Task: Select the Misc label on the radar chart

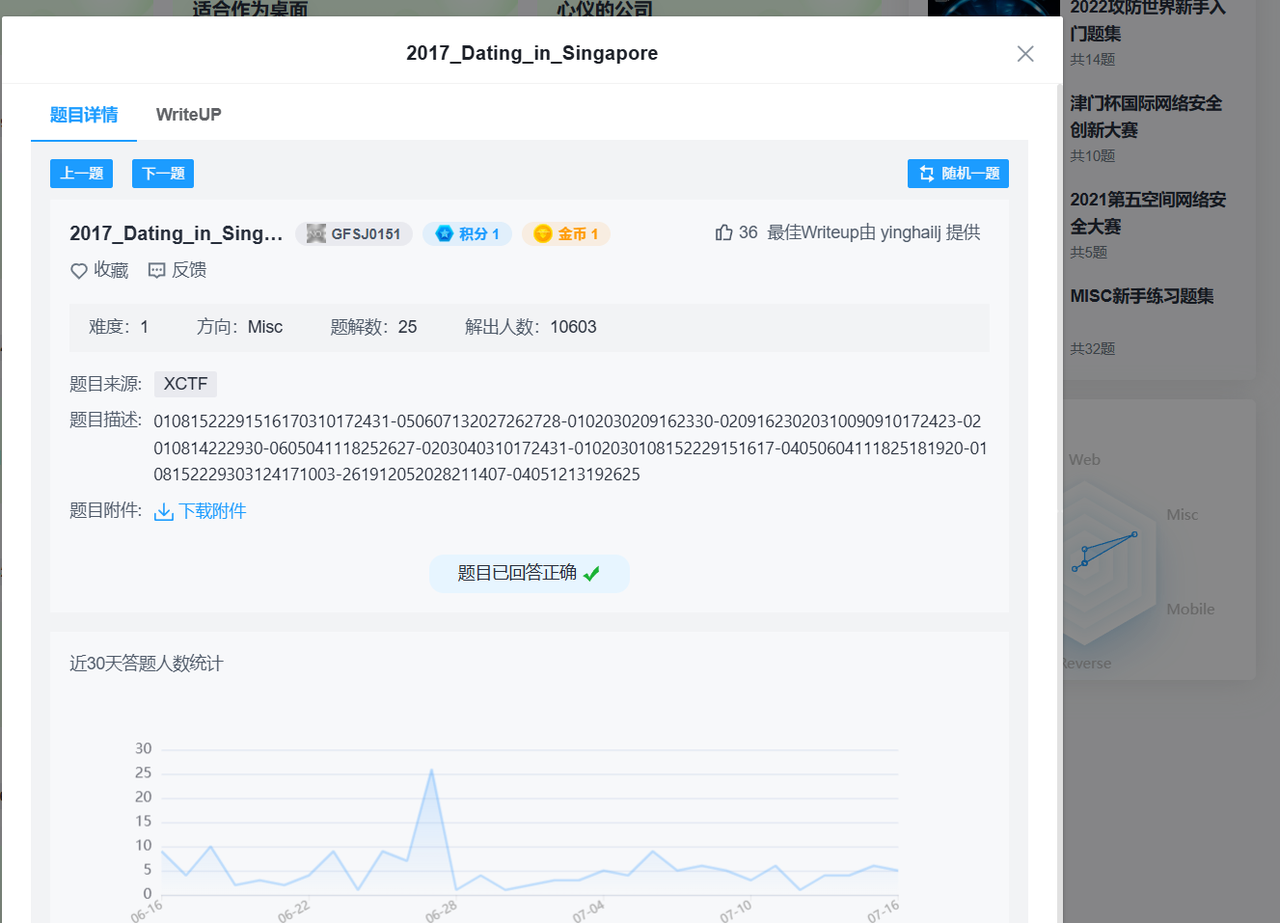Action: pyautogui.click(x=1181, y=514)
